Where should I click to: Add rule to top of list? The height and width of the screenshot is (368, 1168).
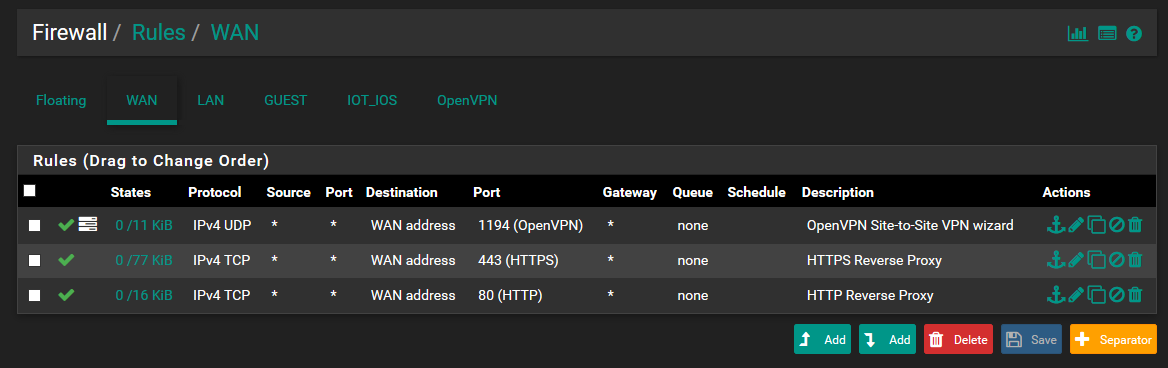pos(822,339)
